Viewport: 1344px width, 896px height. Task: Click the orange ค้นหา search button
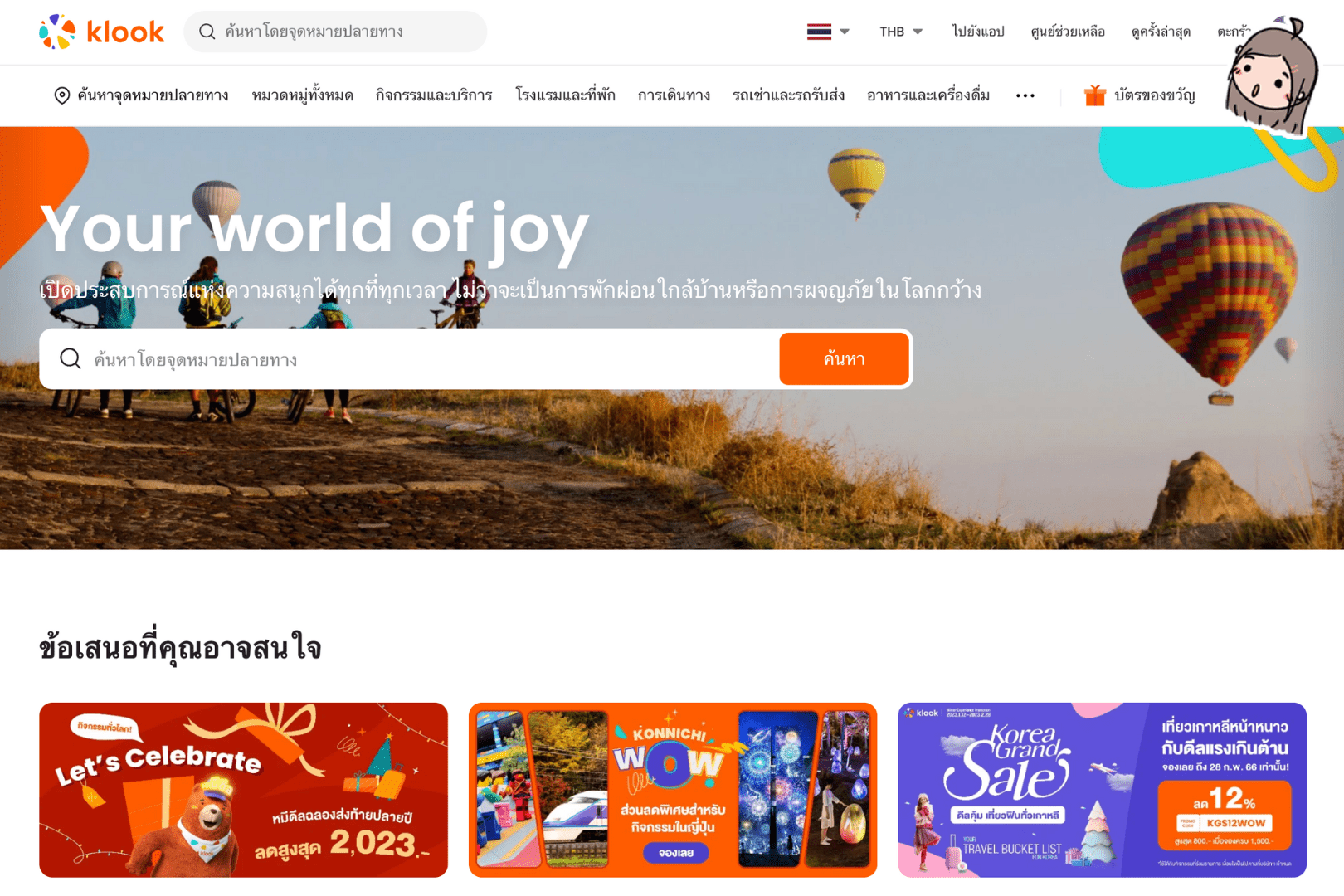coord(844,358)
